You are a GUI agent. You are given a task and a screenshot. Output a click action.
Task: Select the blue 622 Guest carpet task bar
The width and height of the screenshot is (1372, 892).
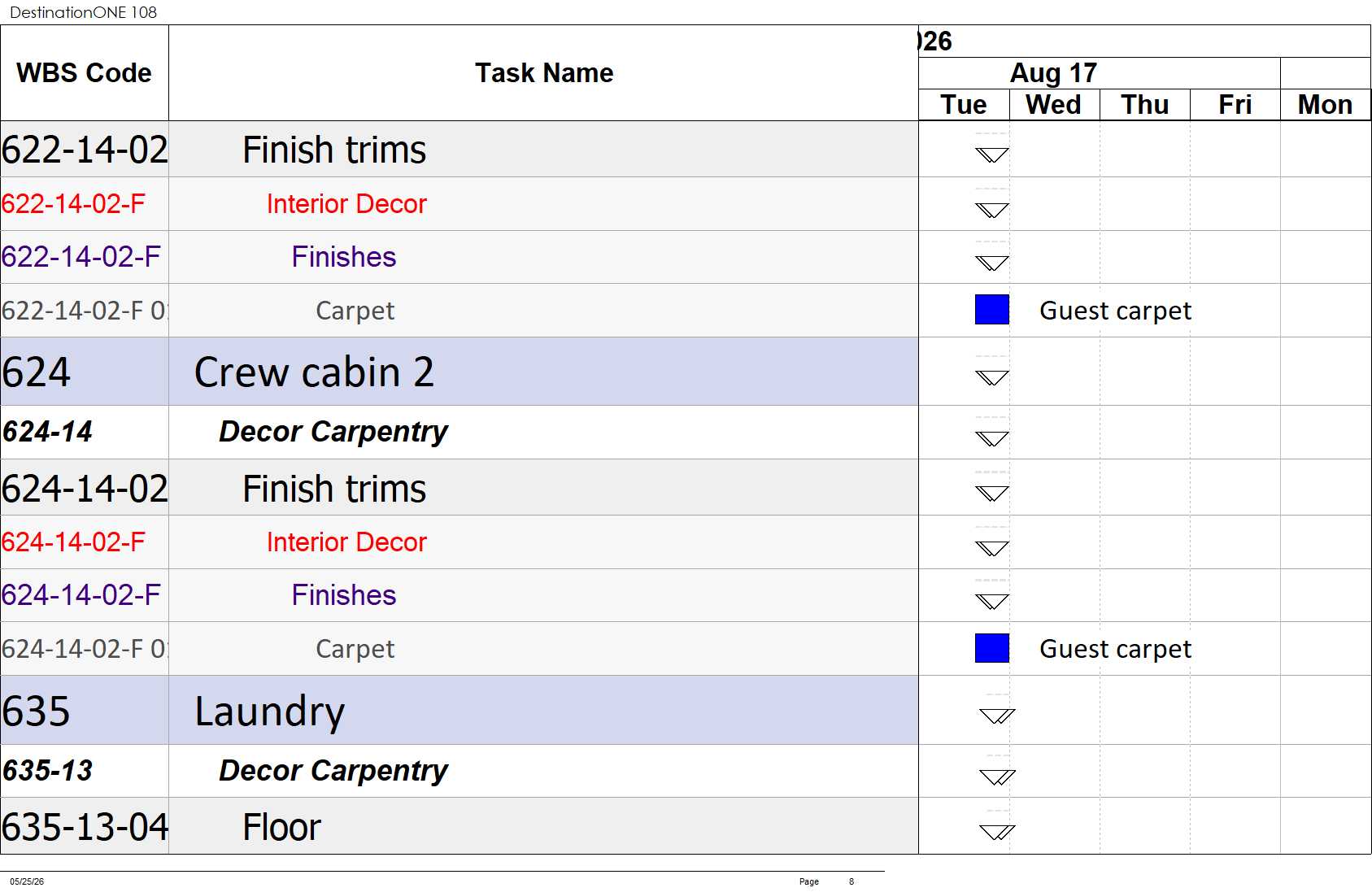coord(992,310)
